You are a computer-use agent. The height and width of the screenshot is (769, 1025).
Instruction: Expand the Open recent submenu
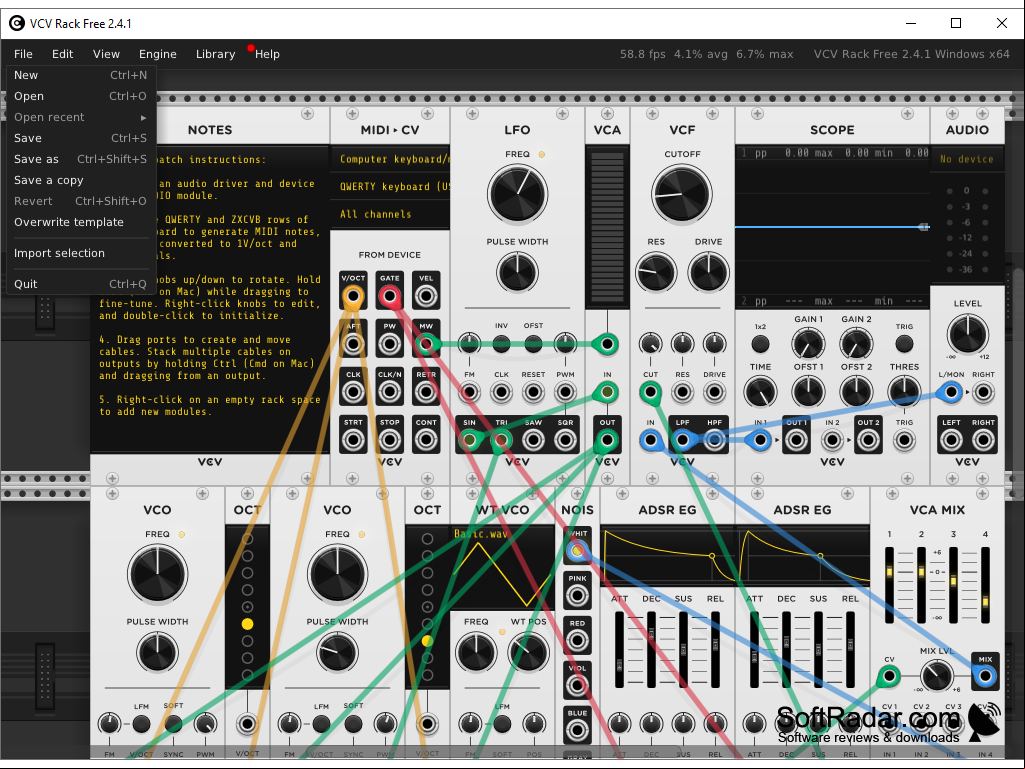tap(80, 117)
